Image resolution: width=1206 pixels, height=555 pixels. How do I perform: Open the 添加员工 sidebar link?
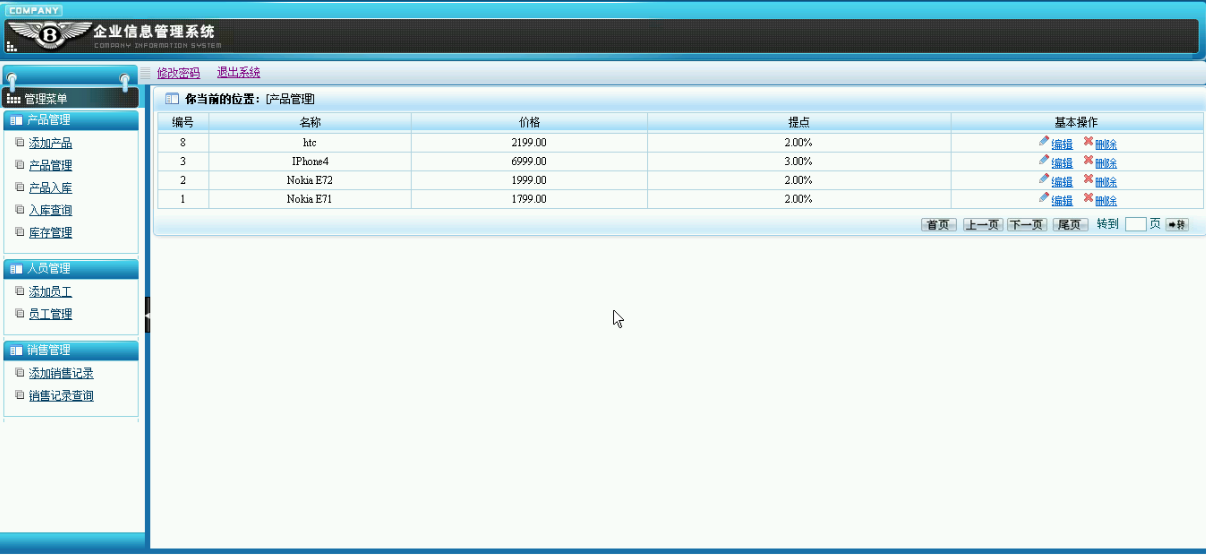[50, 292]
